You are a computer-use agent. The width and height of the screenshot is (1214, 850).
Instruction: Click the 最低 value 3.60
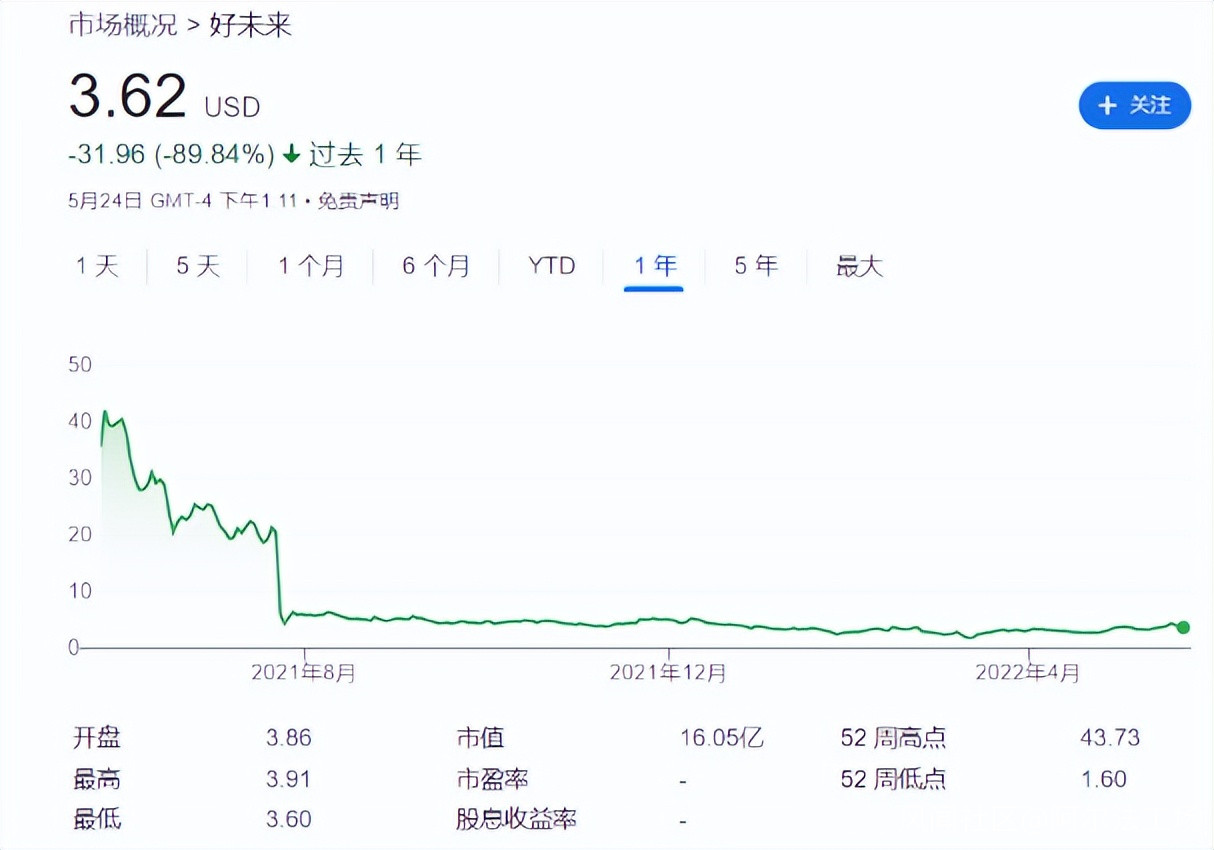(289, 819)
